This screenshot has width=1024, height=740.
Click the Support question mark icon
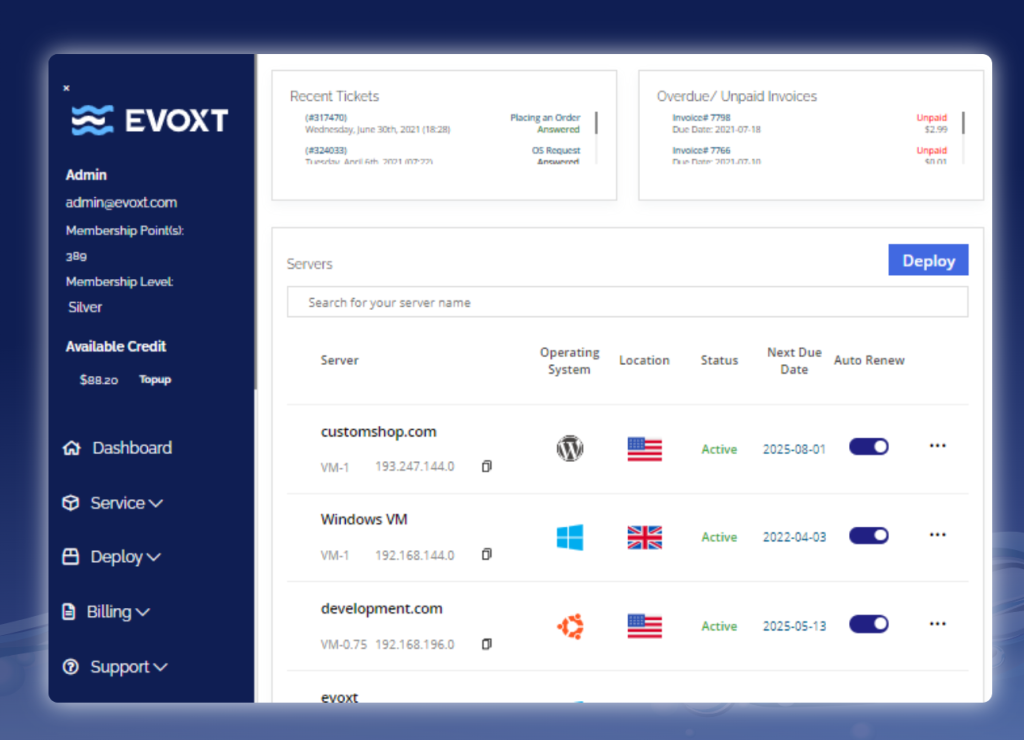click(x=71, y=666)
